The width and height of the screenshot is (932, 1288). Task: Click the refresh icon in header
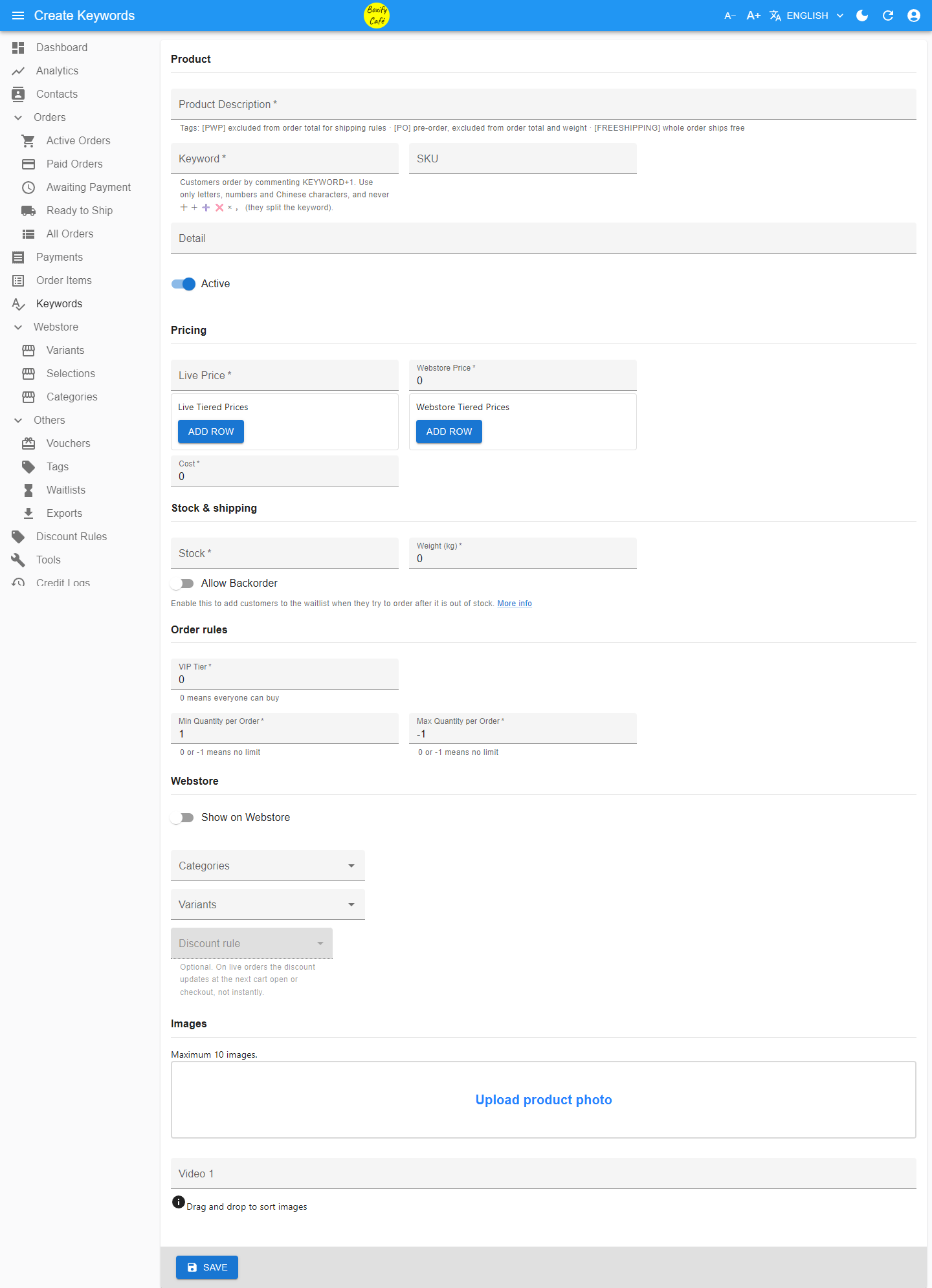pyautogui.click(x=888, y=16)
